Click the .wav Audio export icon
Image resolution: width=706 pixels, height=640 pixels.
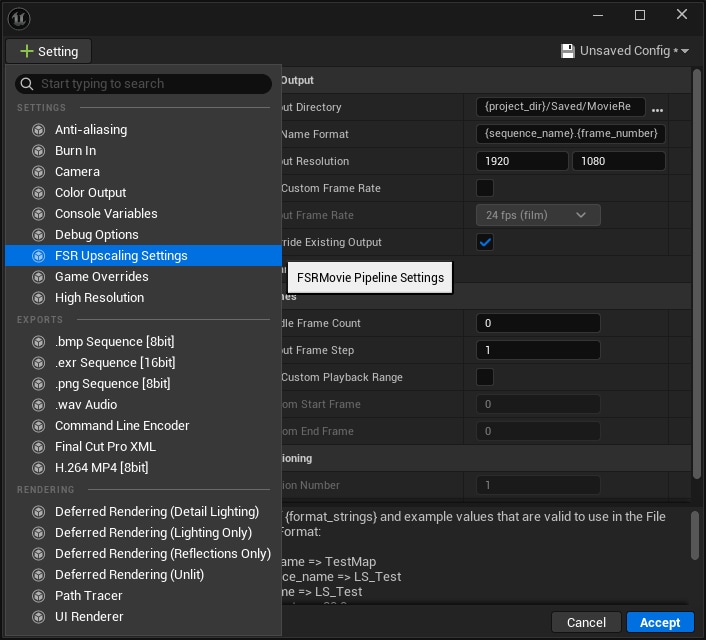click(38, 405)
